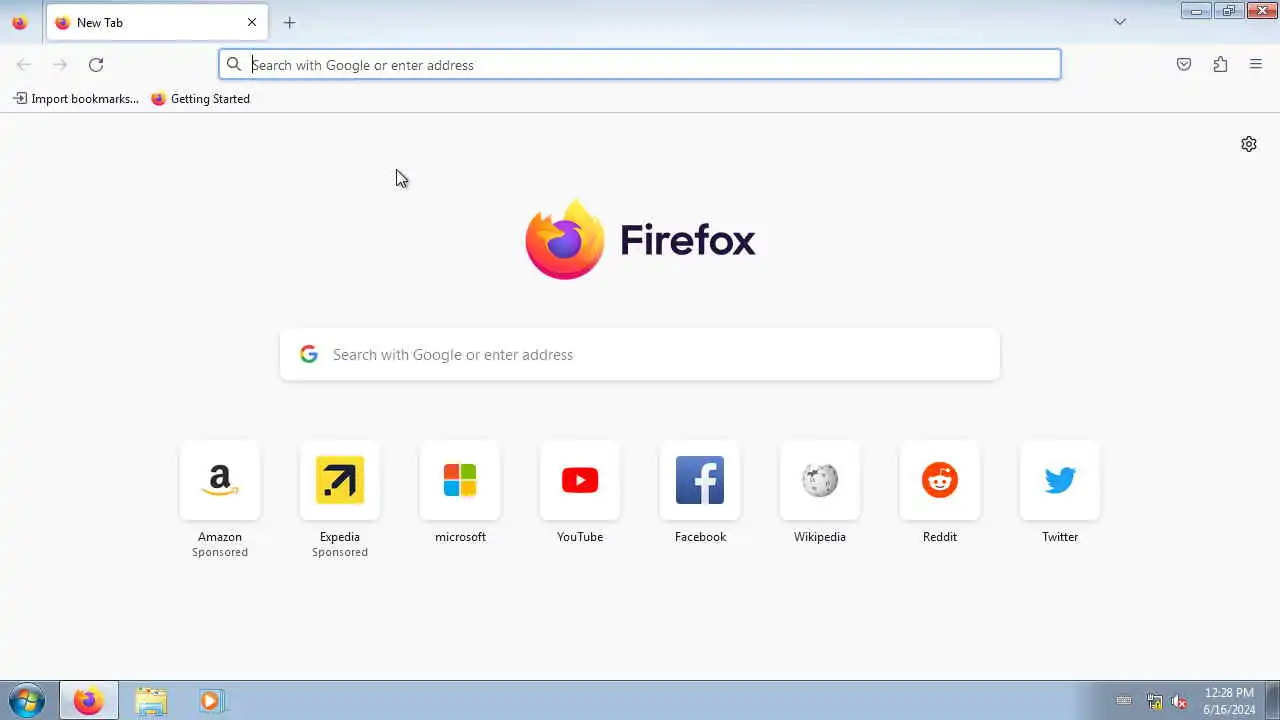Open Windows Explorer from the taskbar

pyautogui.click(x=151, y=701)
